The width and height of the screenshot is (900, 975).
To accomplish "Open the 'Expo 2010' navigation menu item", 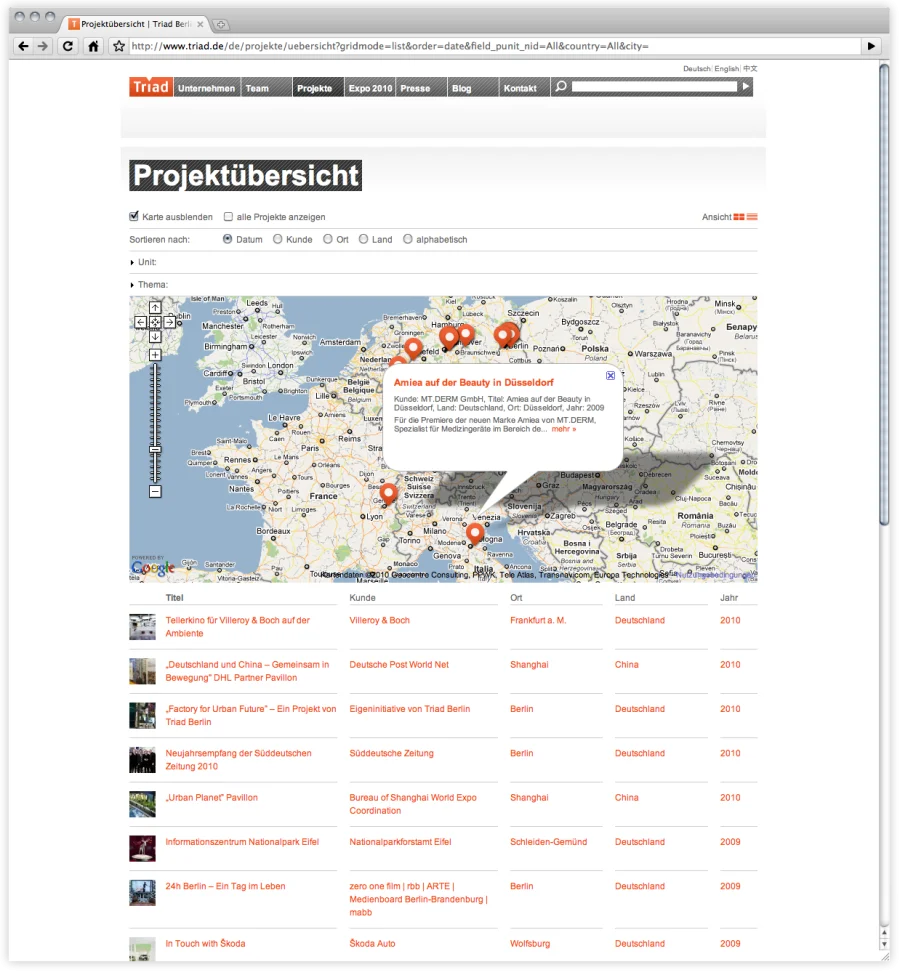I will click(370, 88).
